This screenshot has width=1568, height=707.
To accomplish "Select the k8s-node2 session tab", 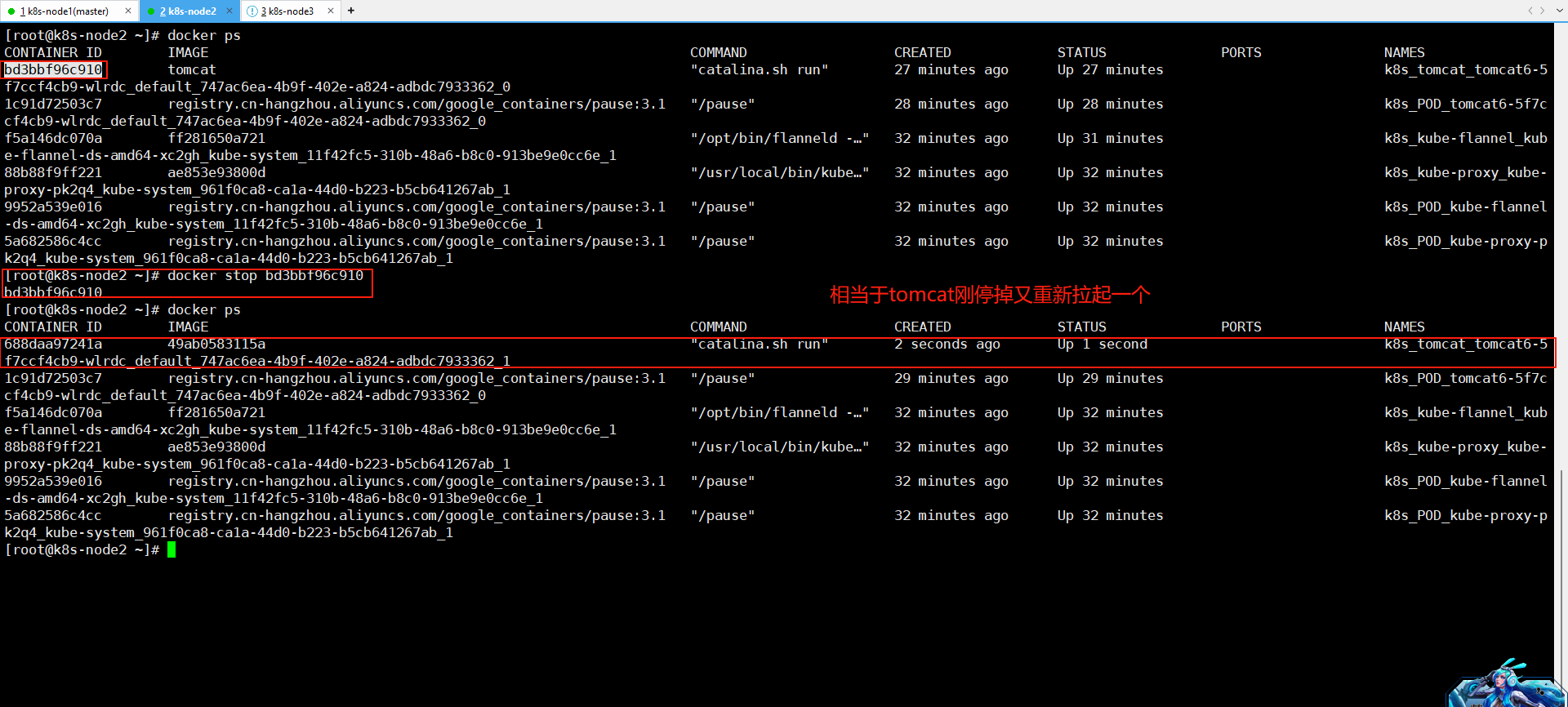I will click(x=188, y=11).
